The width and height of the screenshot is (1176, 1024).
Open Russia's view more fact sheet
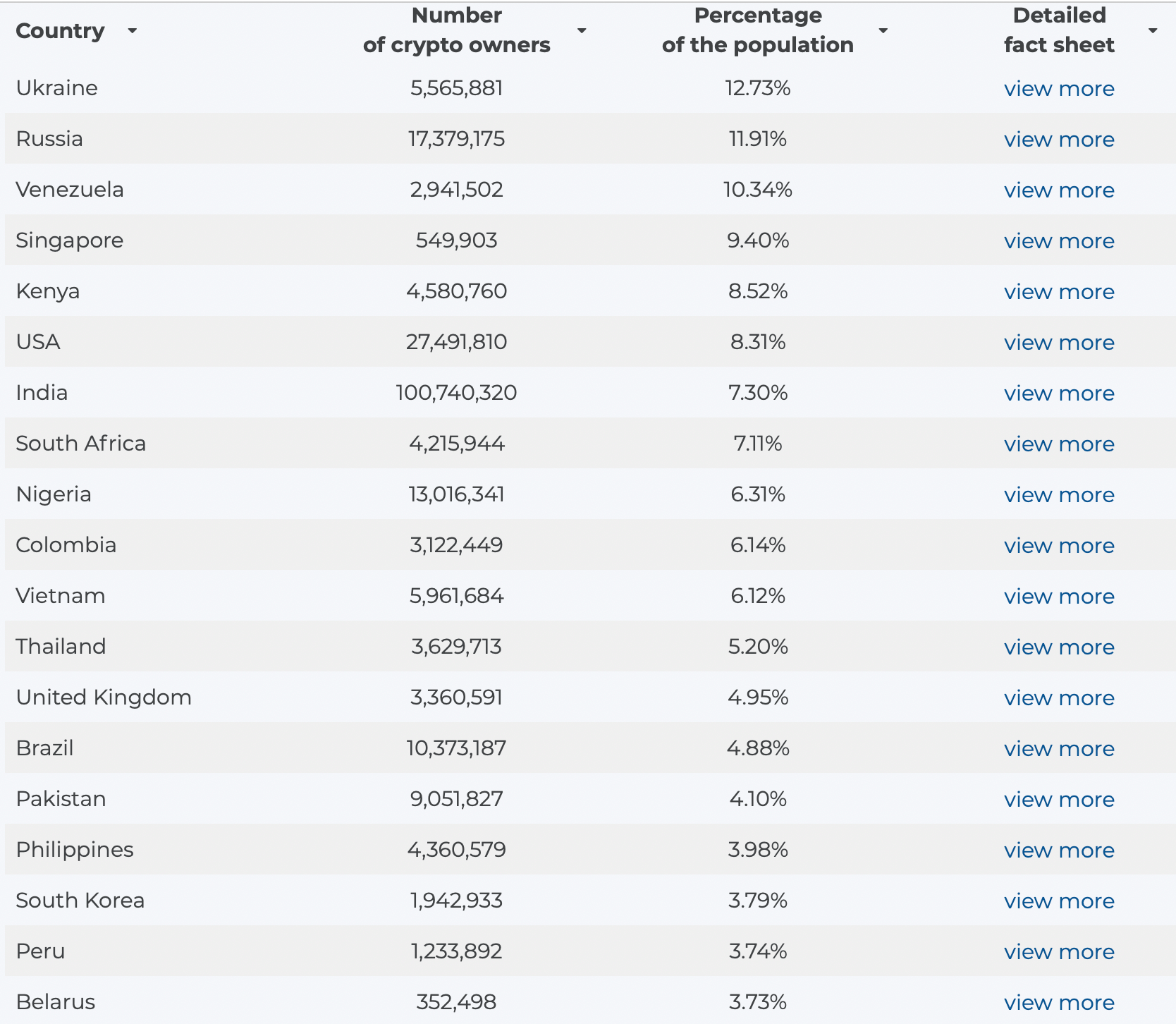[1059, 140]
